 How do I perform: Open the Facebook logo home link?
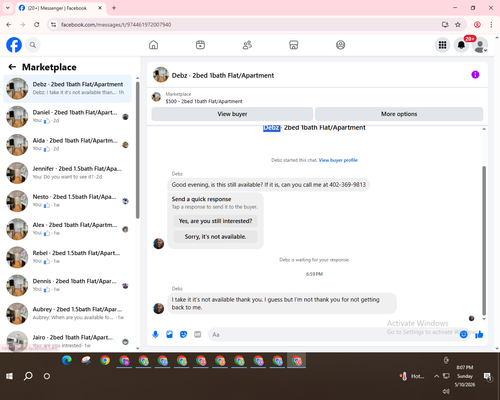tap(14, 45)
